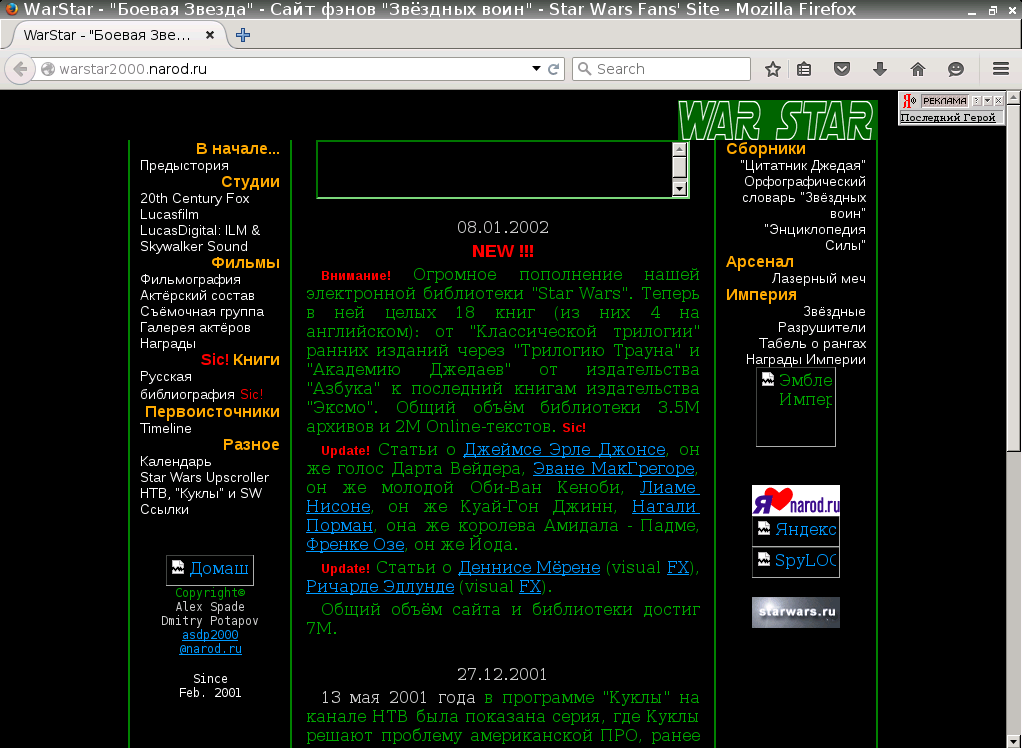Open the Star Wars Upscroller link
This screenshot has width=1022, height=748.
point(205,478)
